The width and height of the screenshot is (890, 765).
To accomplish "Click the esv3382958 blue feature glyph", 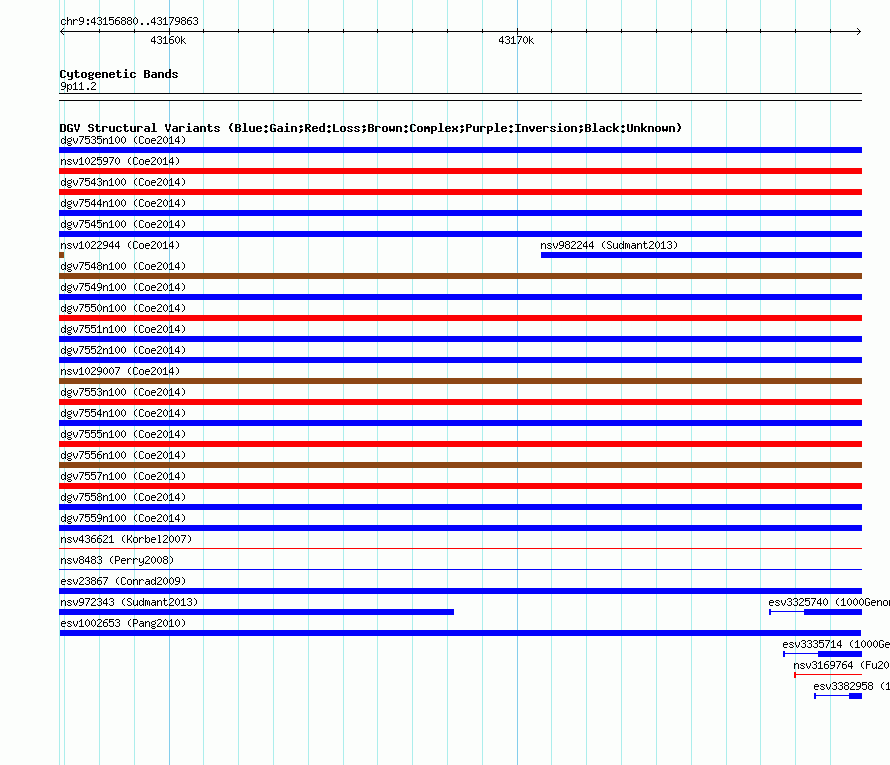I will click(838, 696).
